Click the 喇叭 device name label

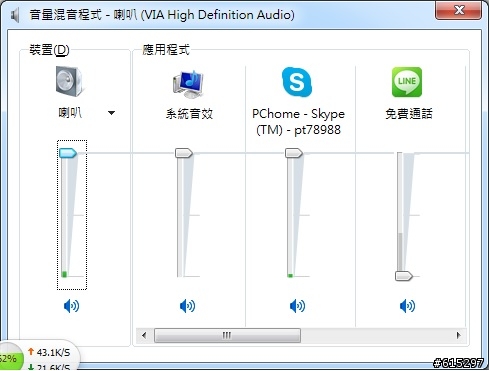[x=70, y=113]
